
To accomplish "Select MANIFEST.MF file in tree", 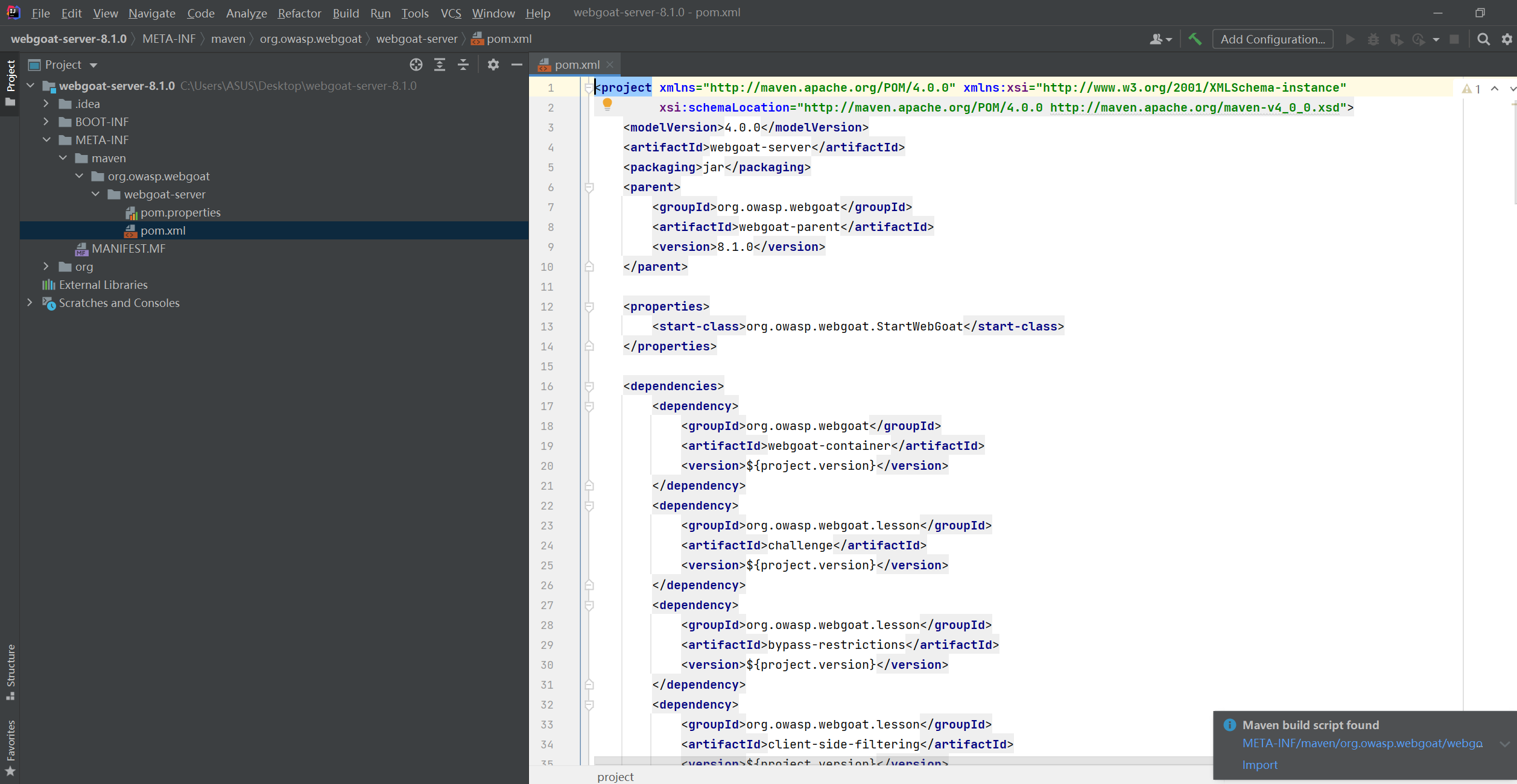I will 128,248.
